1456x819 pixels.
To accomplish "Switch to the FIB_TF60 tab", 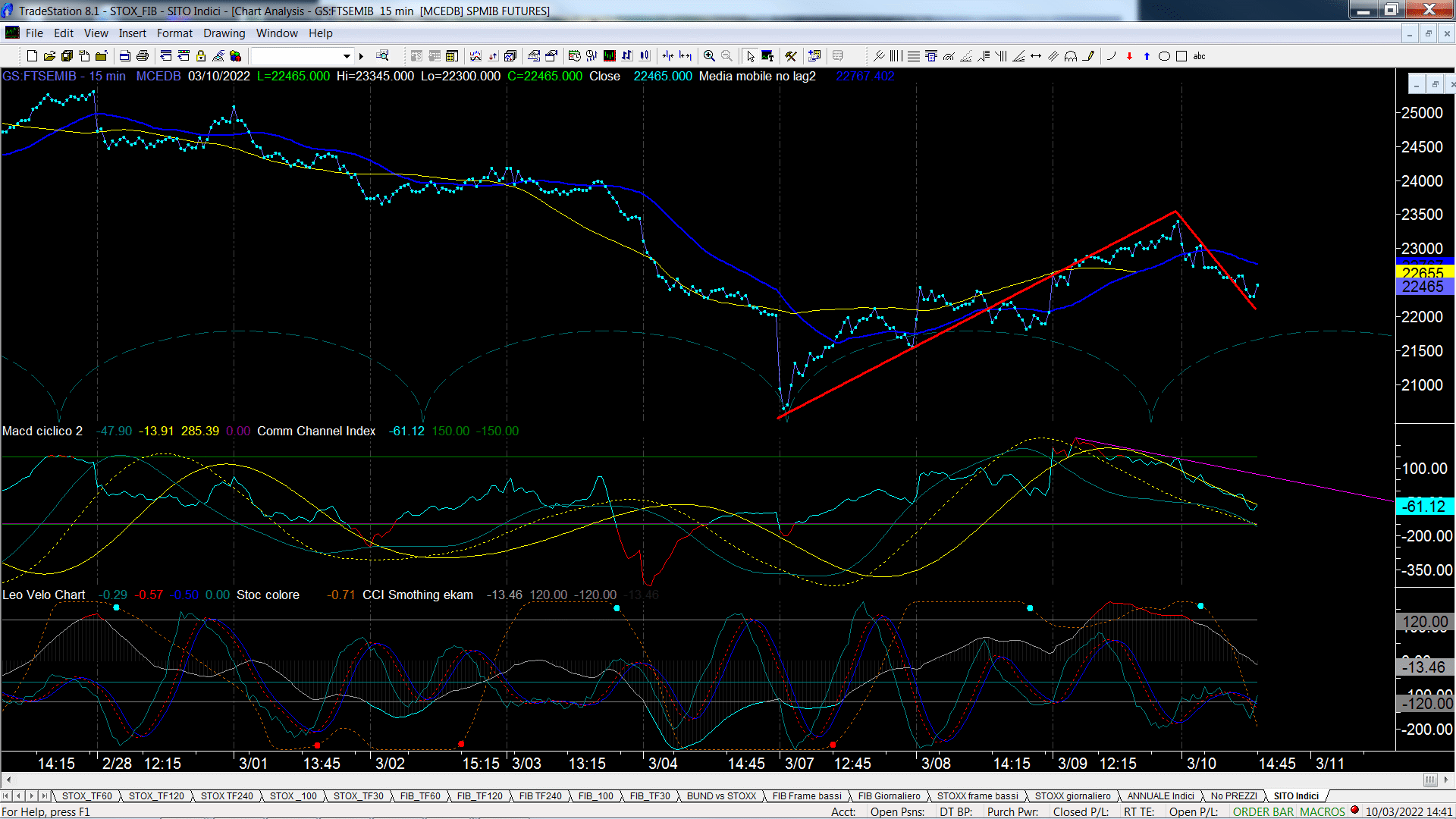I will coord(420,795).
